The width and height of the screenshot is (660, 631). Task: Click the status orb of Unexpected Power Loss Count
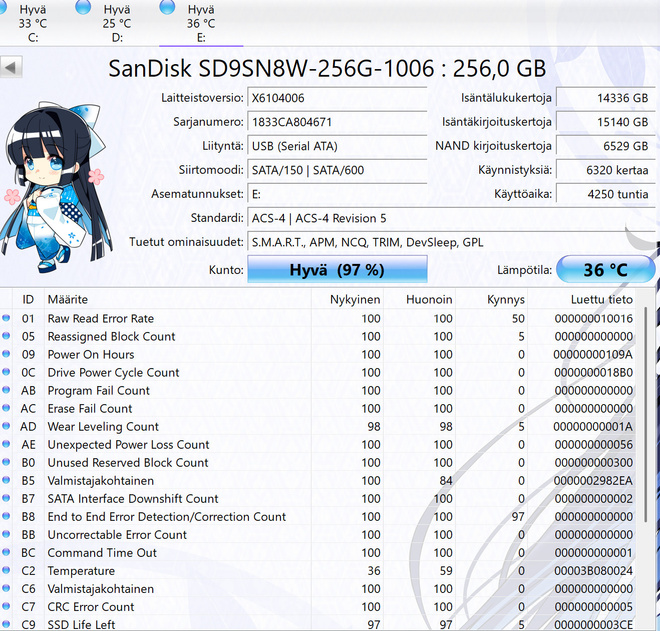pos(6,444)
